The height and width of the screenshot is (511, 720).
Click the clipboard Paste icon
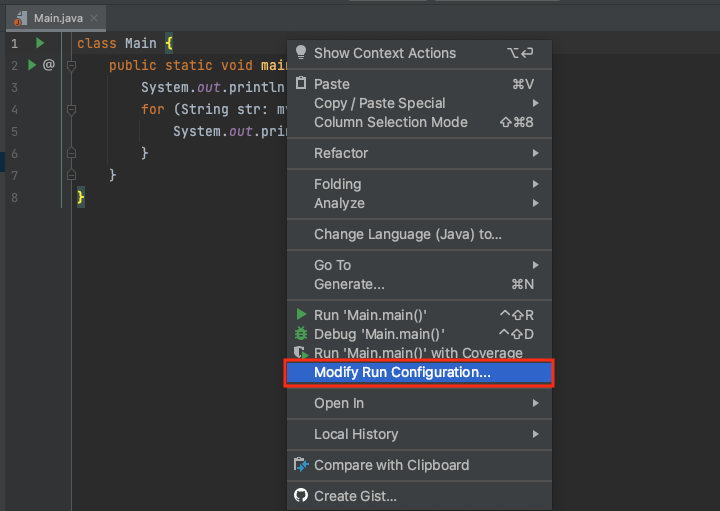(x=301, y=83)
